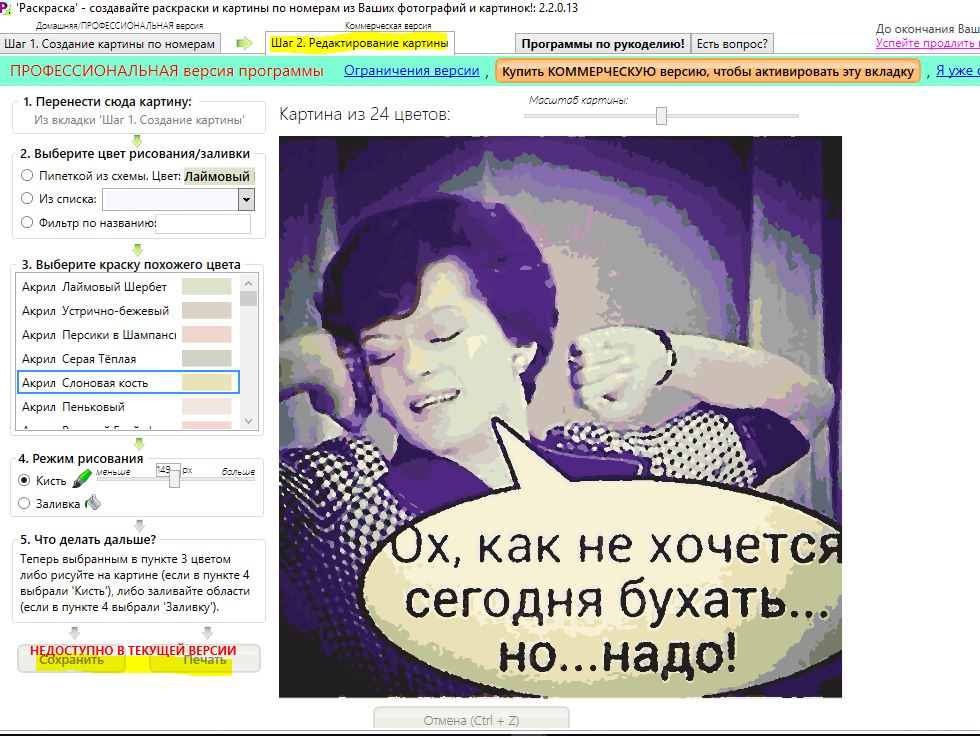This screenshot has height=736, width=980.
Task: Switch to tab 'Шаг 1. Создание картины по номерам'
Action: pos(109,44)
